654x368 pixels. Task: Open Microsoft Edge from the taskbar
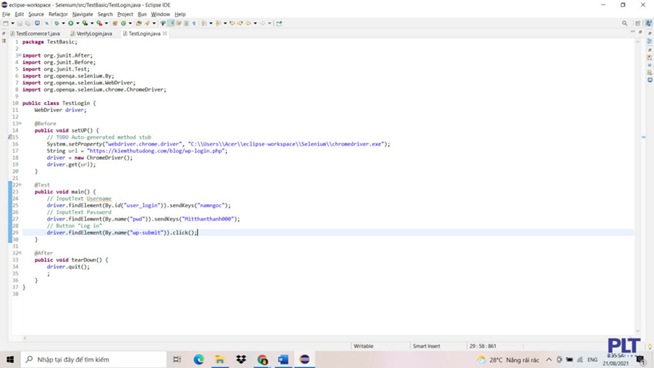pos(199,359)
